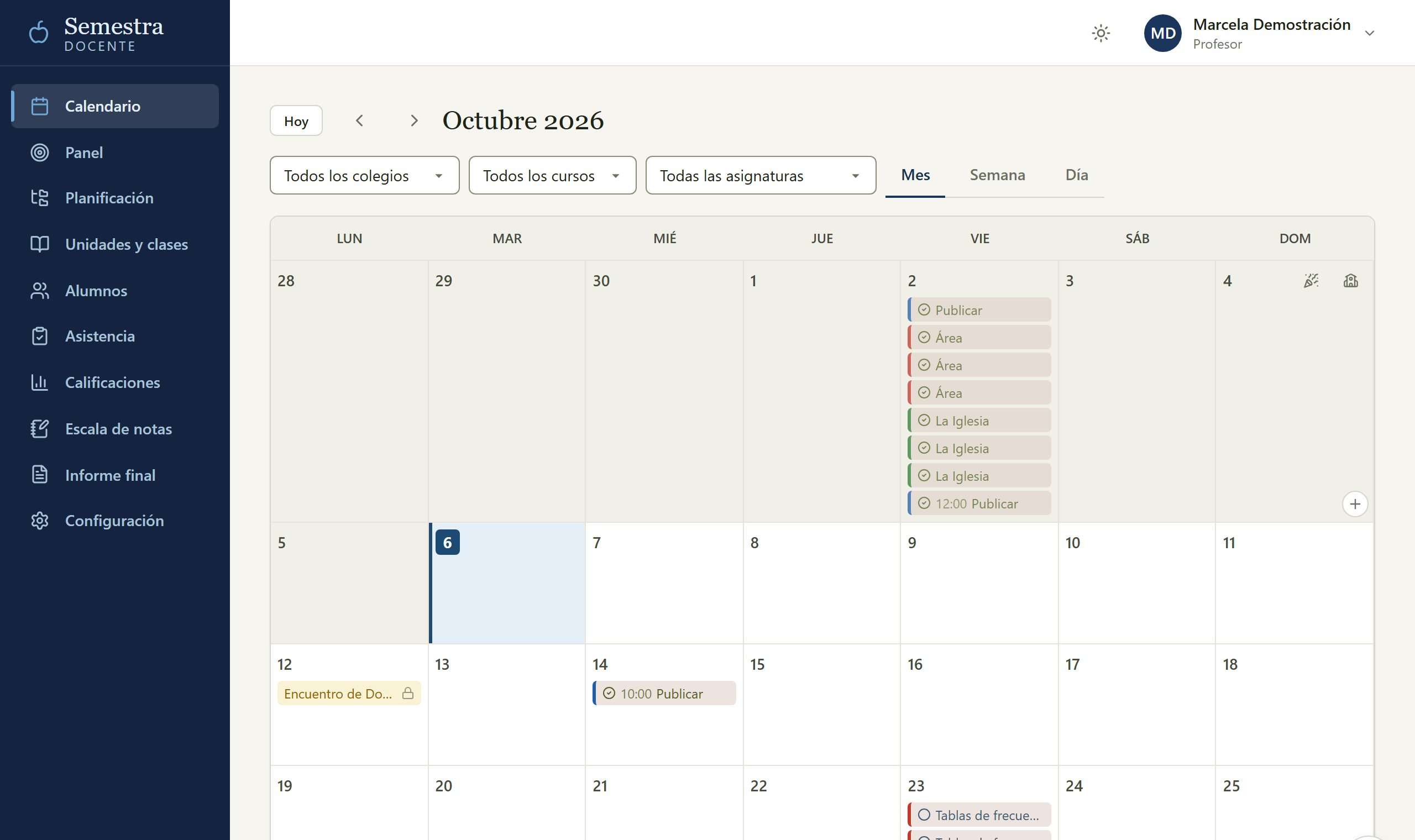Open 12:00 Publicar event on day 2

pyautogui.click(x=979, y=503)
